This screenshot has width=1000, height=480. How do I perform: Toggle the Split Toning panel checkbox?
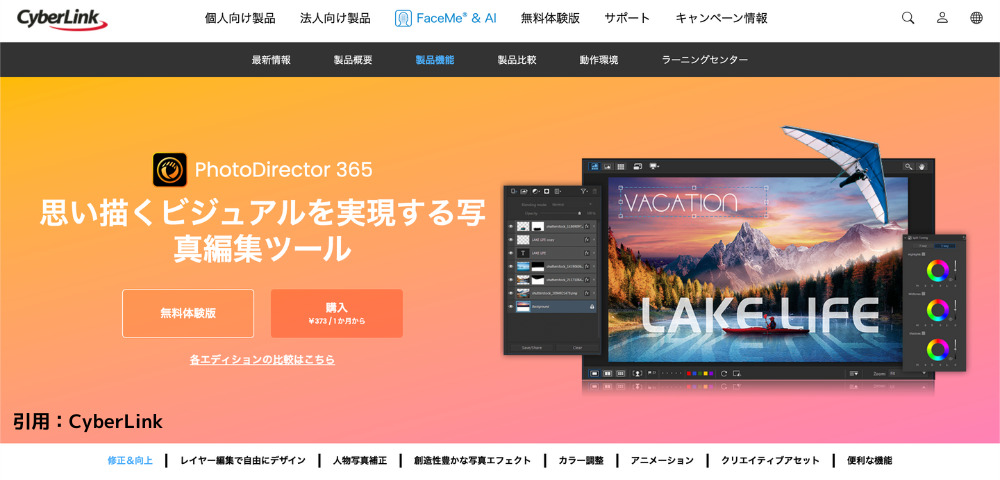[910, 238]
